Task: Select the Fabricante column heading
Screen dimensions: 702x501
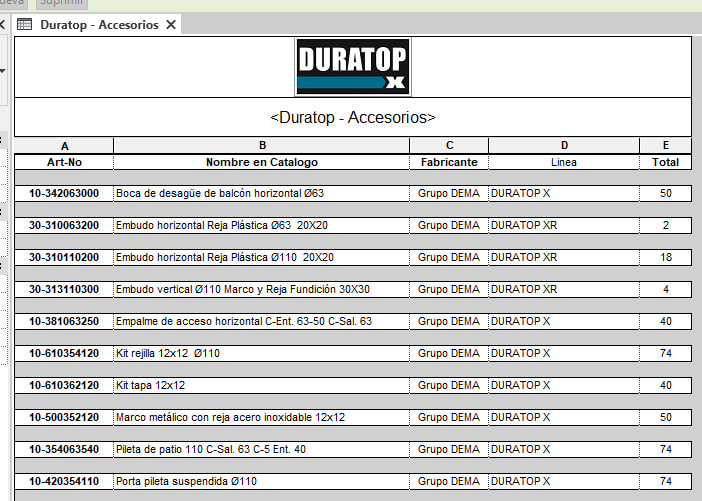Action: (449, 162)
